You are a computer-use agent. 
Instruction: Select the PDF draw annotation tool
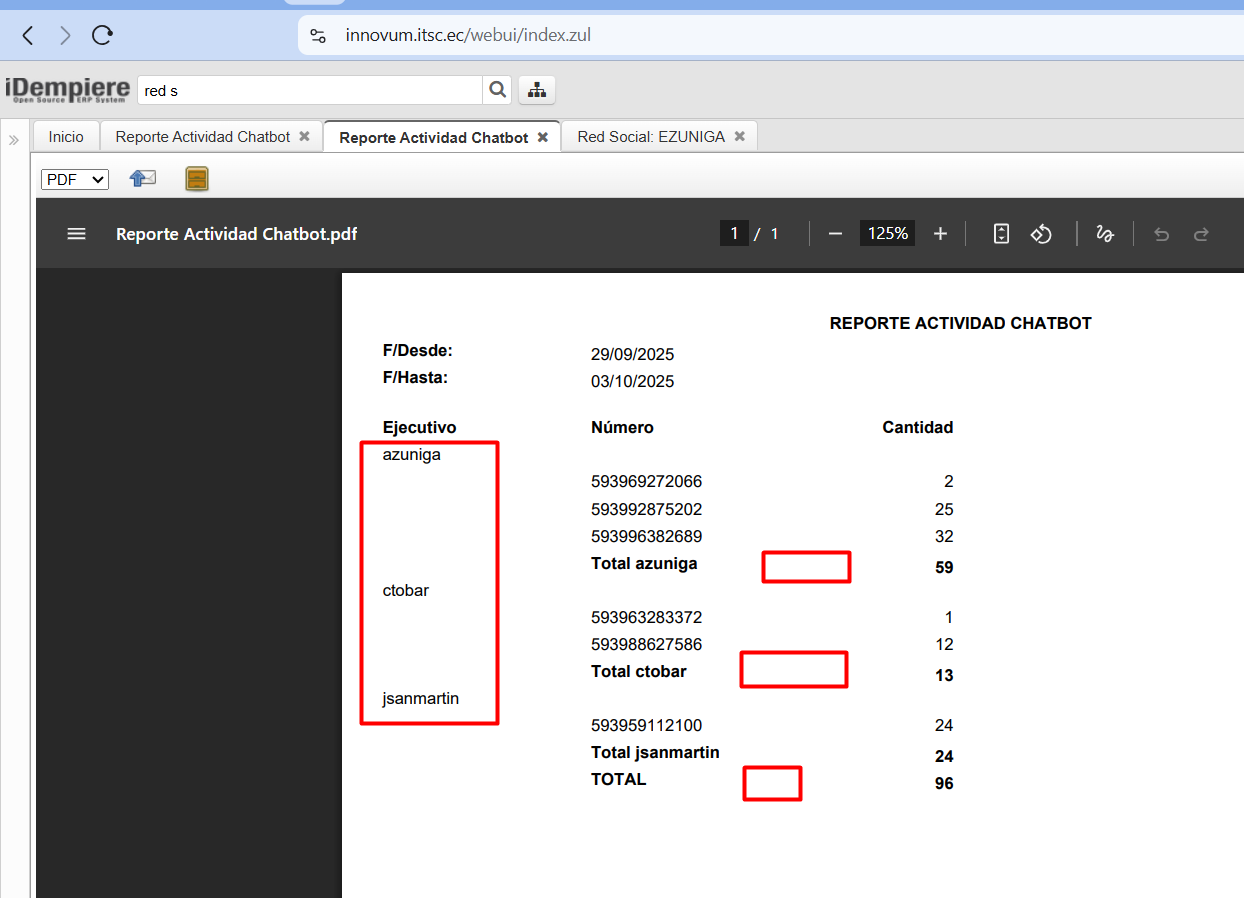1105,234
